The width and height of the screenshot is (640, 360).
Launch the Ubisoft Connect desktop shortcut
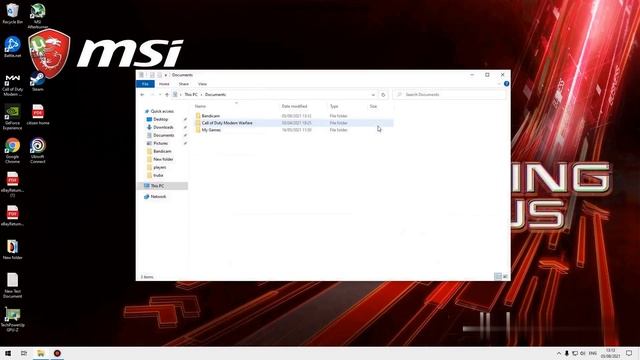[x=38, y=151]
